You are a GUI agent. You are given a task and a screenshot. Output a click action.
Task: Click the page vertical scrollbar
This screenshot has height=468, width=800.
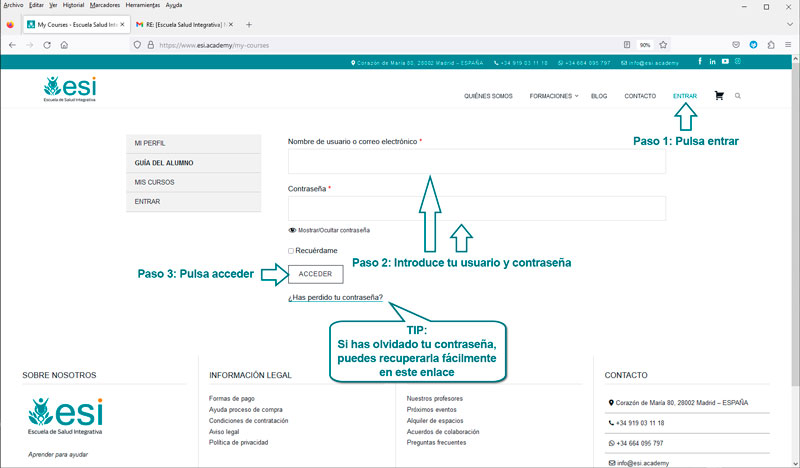coord(795,225)
